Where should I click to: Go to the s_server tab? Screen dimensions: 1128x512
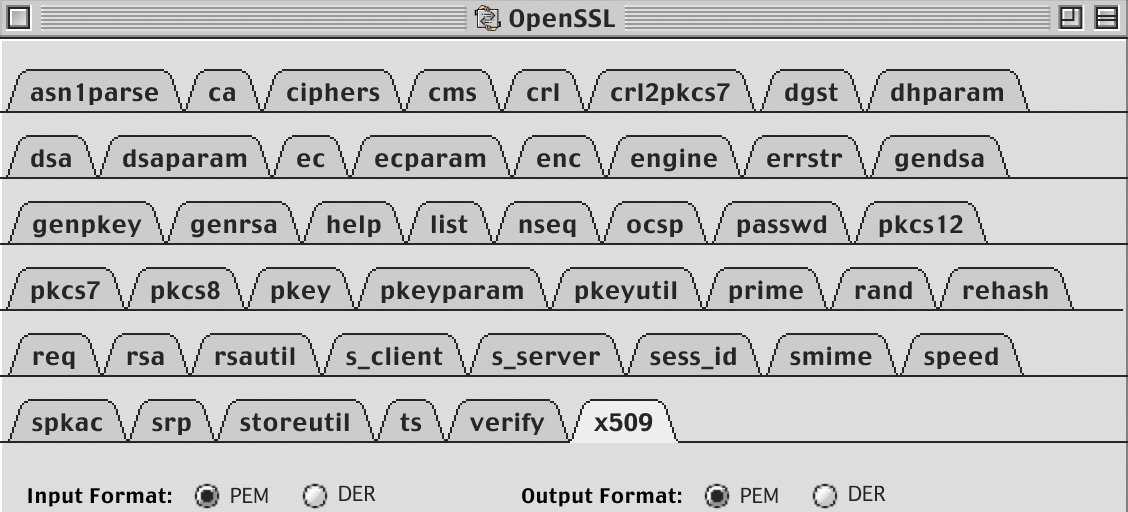click(546, 356)
